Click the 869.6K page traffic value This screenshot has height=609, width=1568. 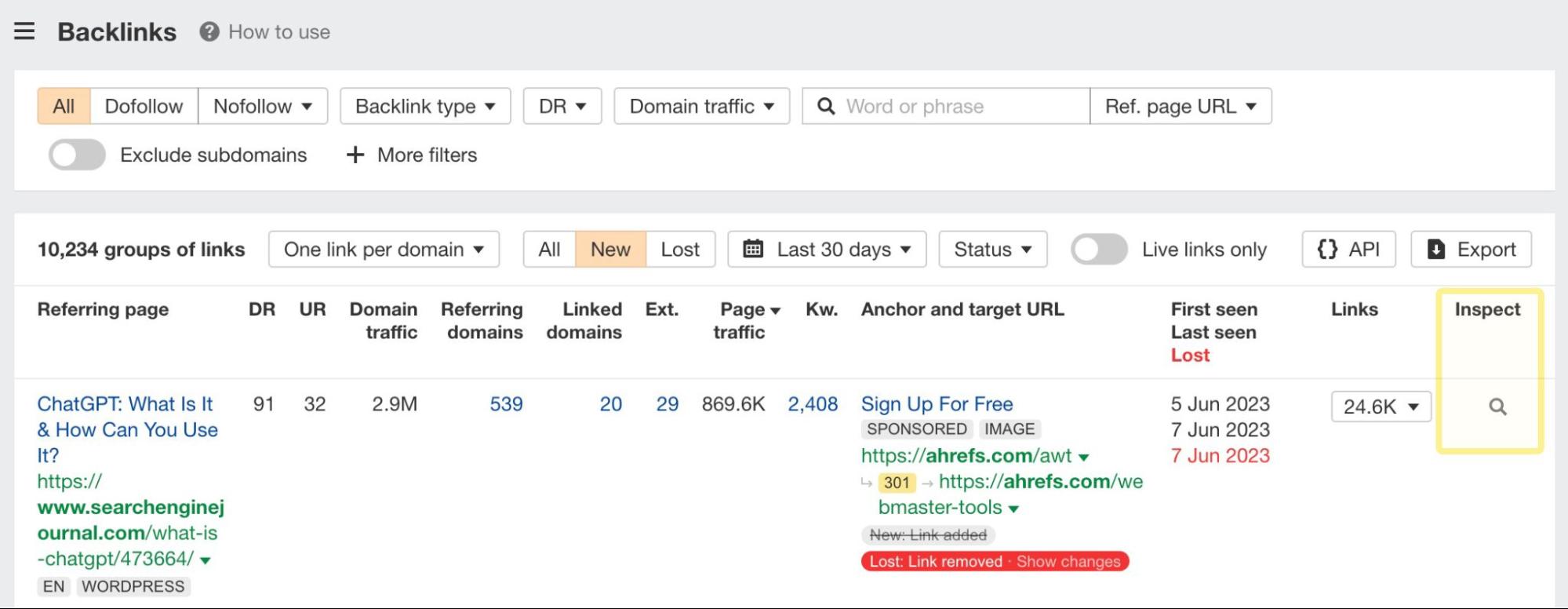[733, 403]
